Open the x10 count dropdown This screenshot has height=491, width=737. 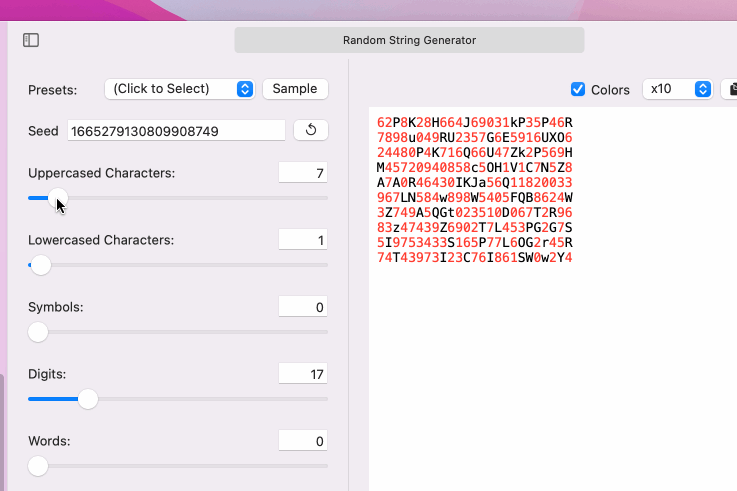[677, 89]
